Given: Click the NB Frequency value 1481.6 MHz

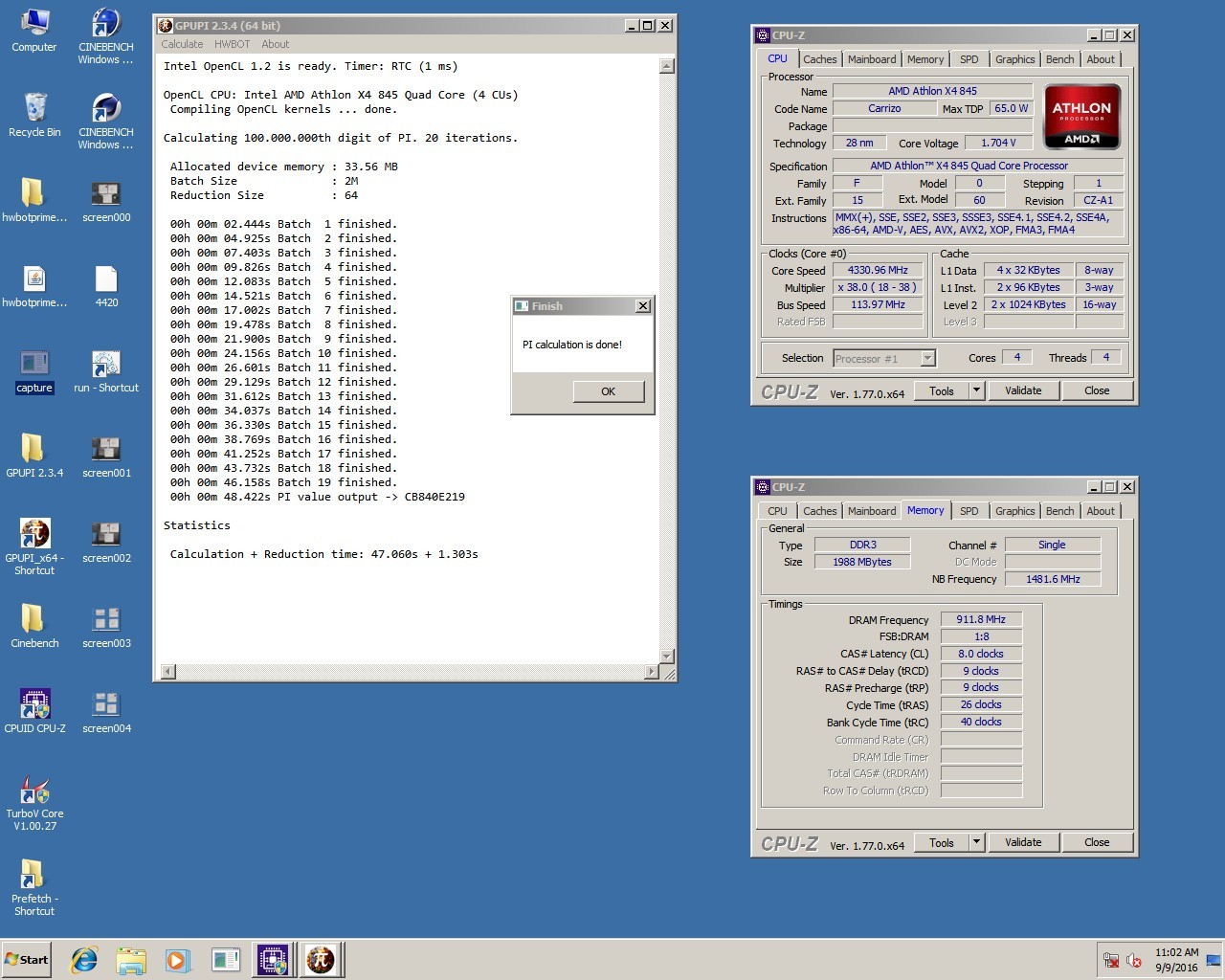Looking at the screenshot, I should (1053, 579).
